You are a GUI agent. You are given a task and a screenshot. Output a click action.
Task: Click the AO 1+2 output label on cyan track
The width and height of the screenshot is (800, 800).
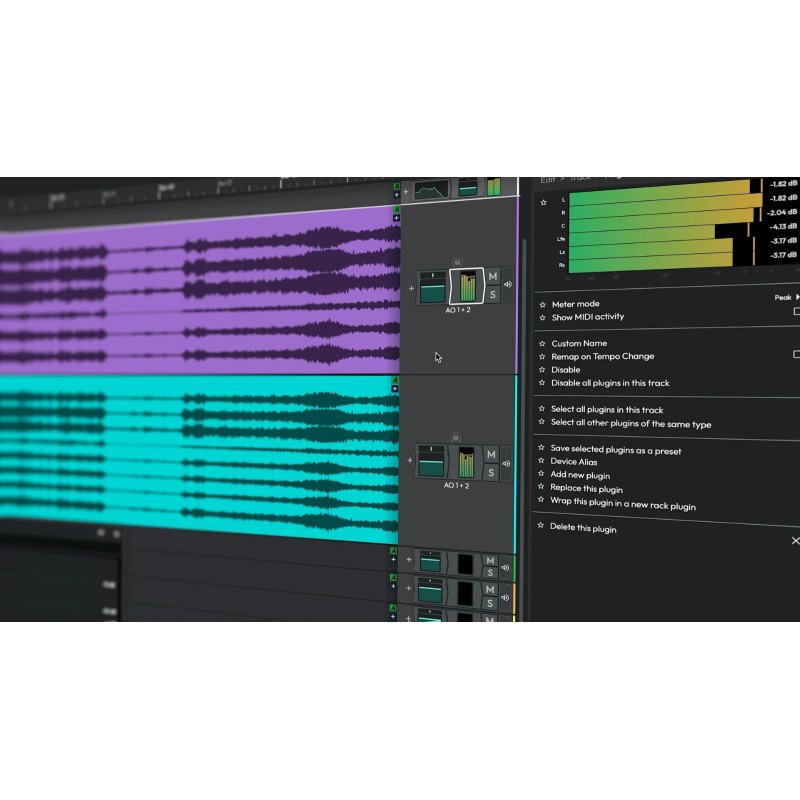click(456, 485)
